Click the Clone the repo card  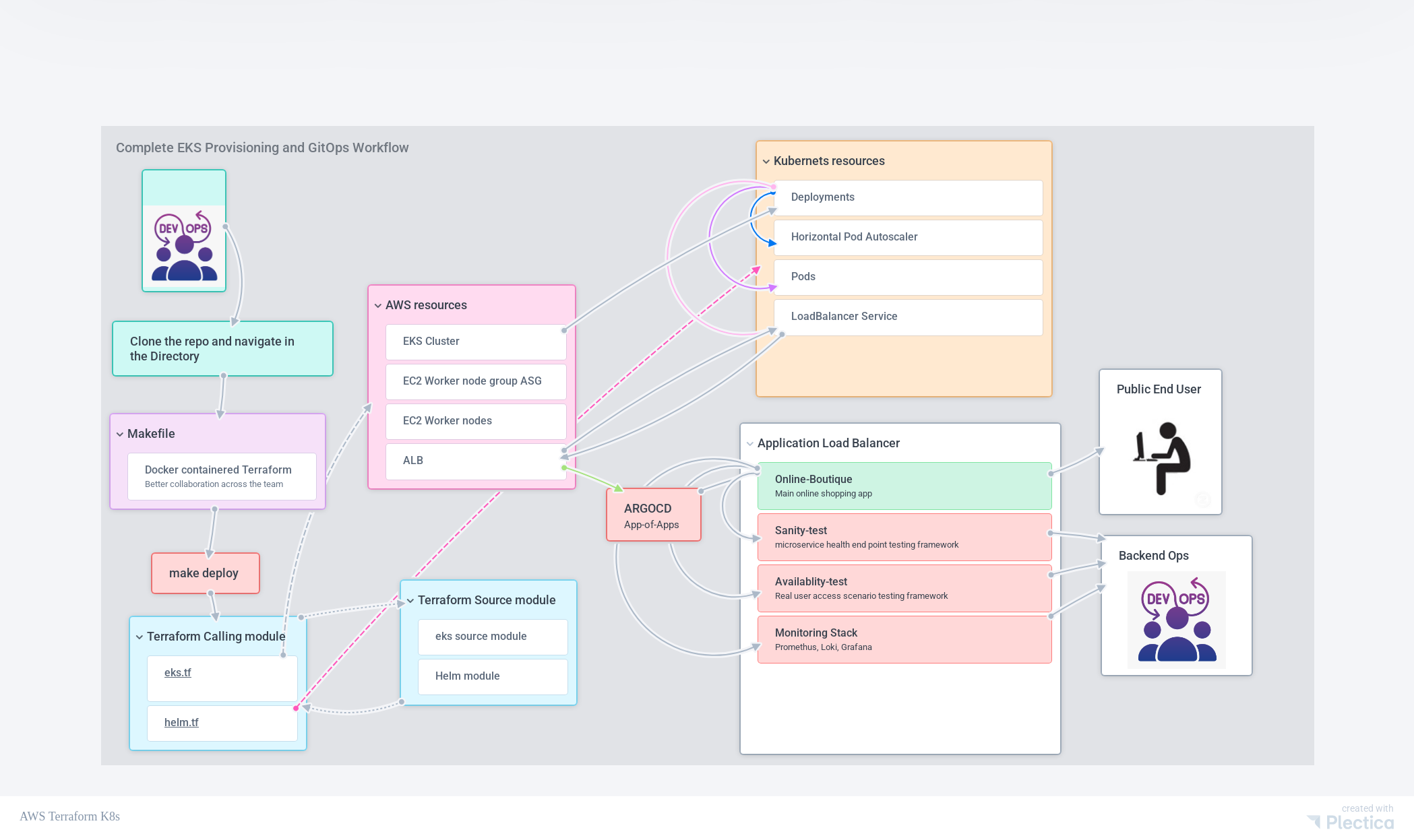222,349
